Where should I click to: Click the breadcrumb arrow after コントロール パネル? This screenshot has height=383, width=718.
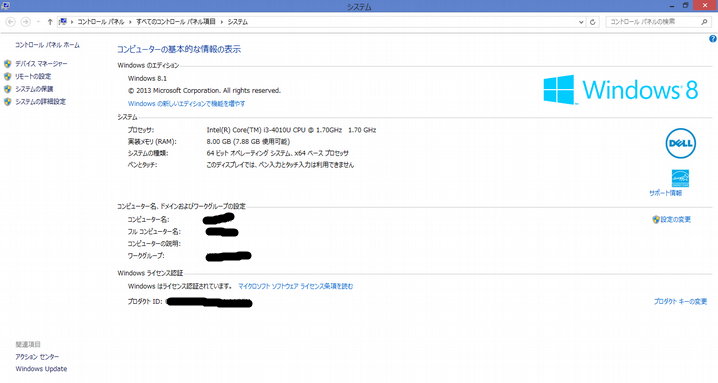pos(130,22)
